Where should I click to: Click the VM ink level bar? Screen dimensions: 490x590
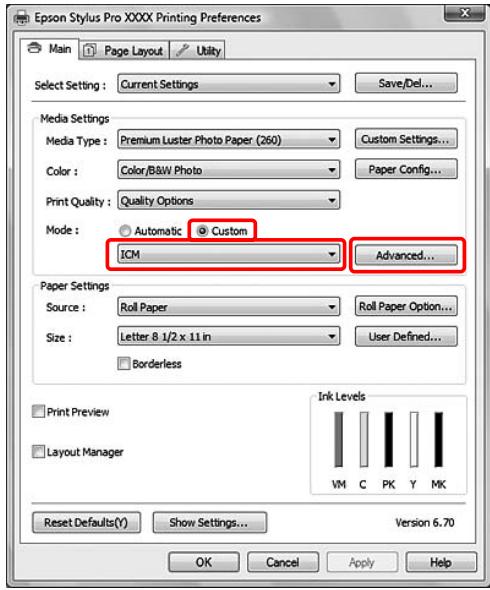coord(339,439)
